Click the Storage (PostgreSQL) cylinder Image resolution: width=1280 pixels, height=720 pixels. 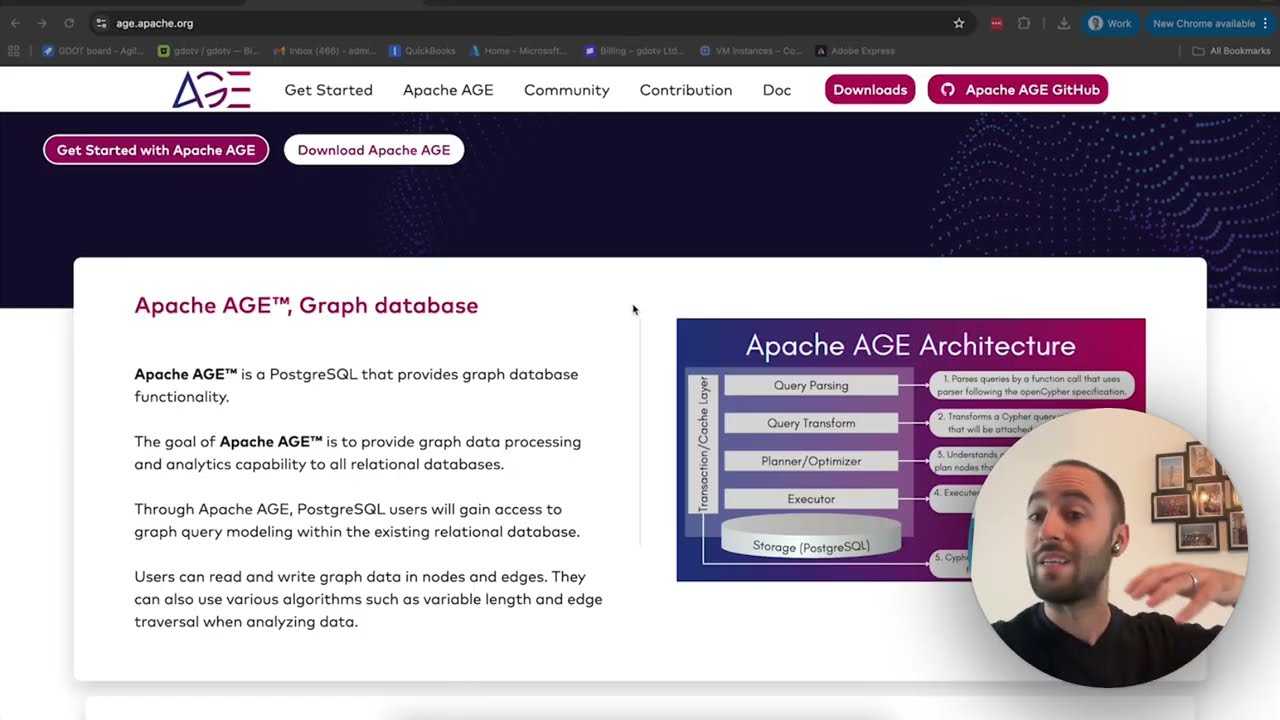pos(811,538)
